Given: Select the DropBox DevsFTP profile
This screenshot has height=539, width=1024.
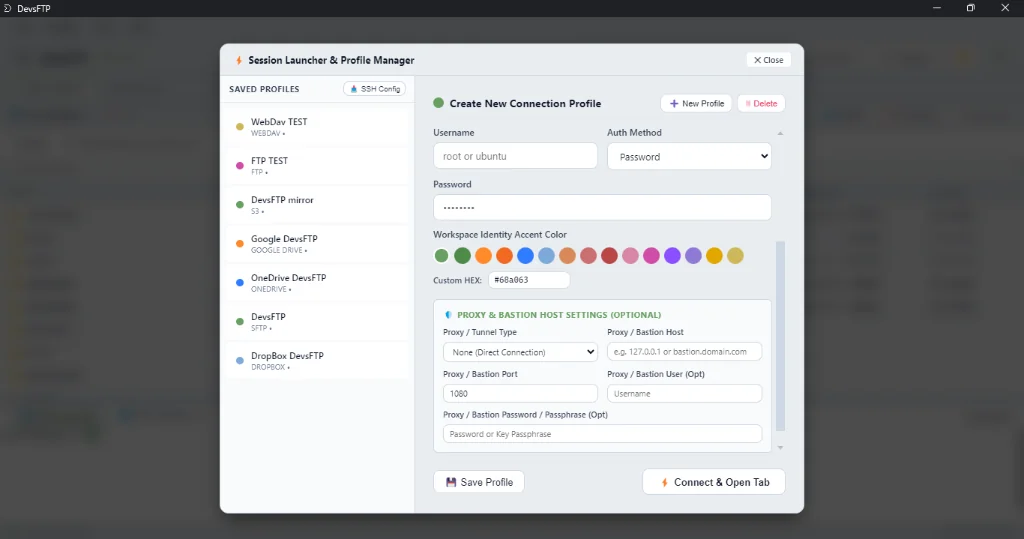Looking at the screenshot, I should tap(317, 361).
